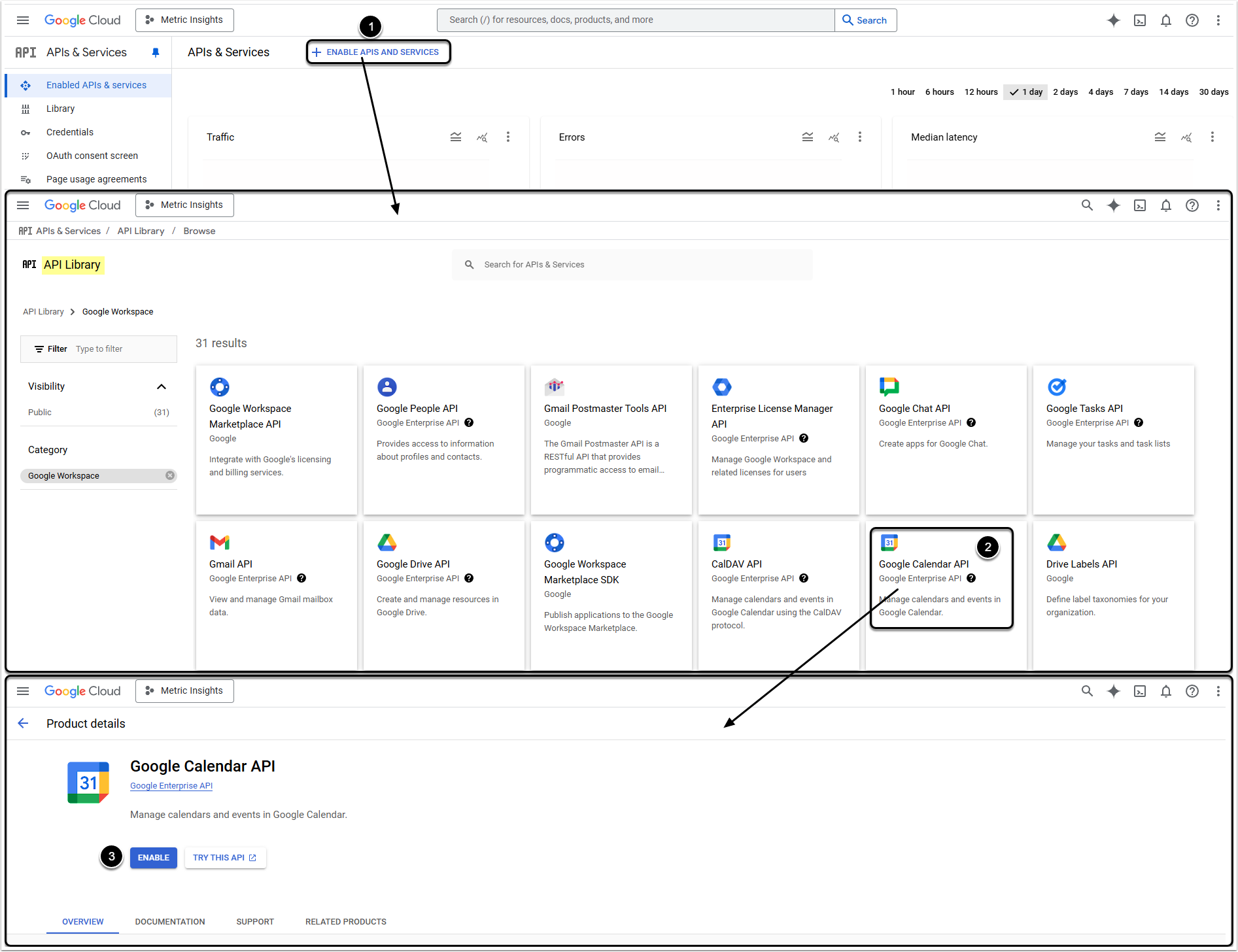This screenshot has height=952, width=1238.
Task: Select the 7 days time range
Action: [1136, 92]
